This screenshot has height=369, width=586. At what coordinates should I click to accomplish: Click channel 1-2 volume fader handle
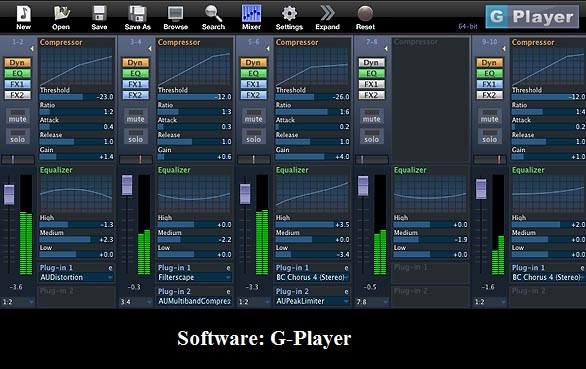pos(9,194)
